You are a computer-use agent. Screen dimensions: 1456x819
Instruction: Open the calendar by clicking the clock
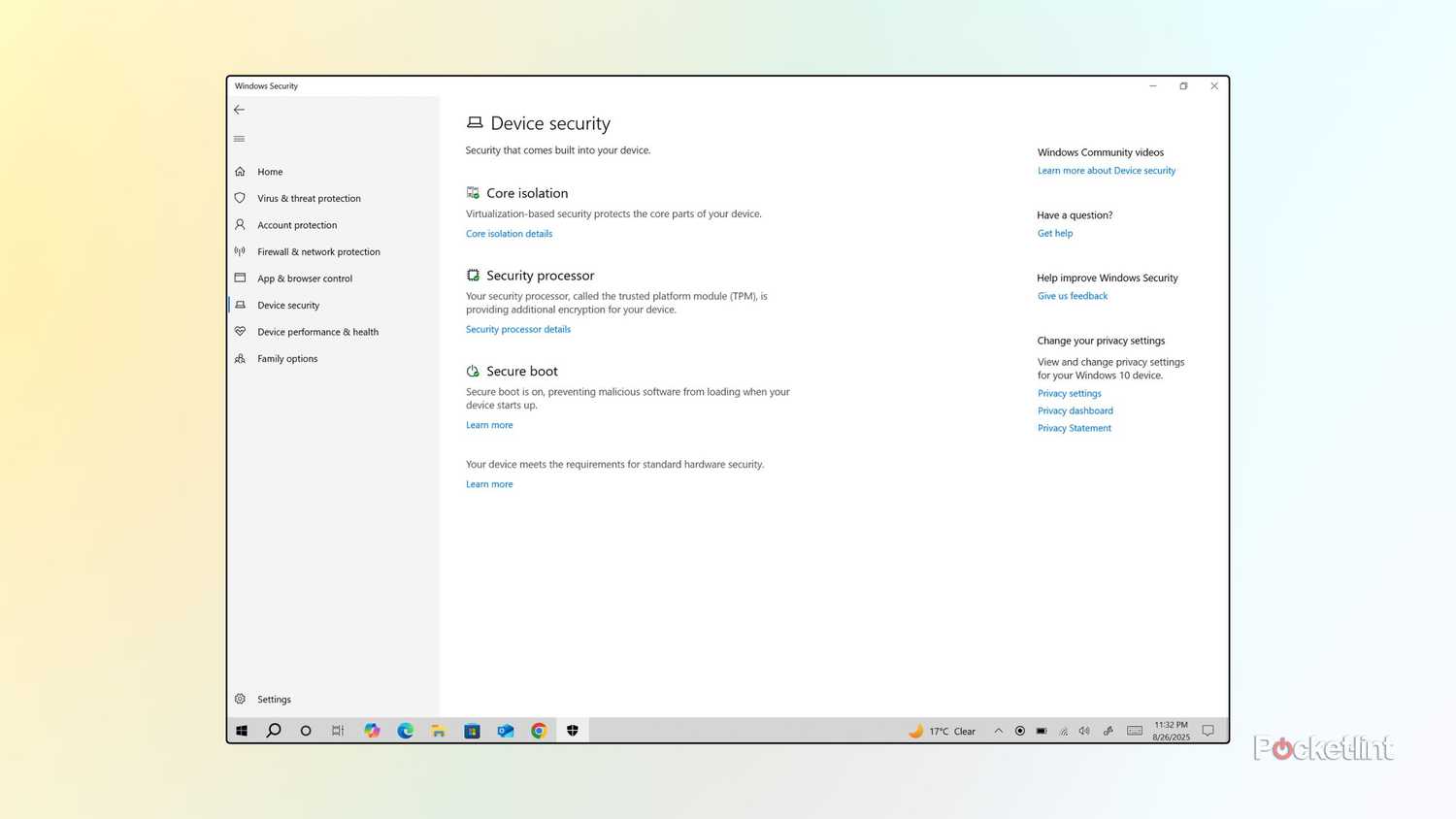1169,731
